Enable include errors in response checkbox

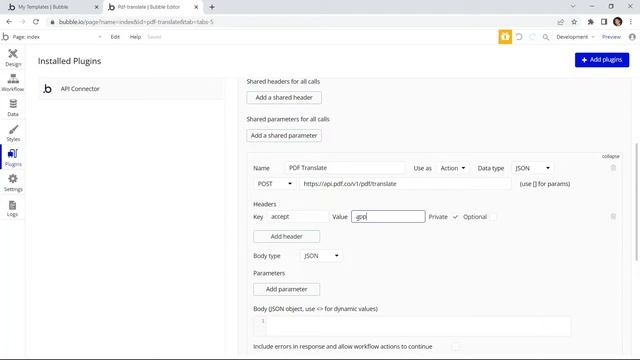point(455,347)
